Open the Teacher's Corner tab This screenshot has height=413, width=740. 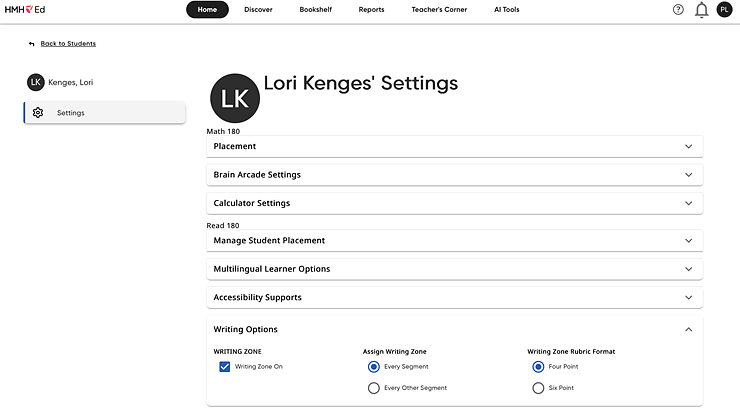(x=439, y=9)
